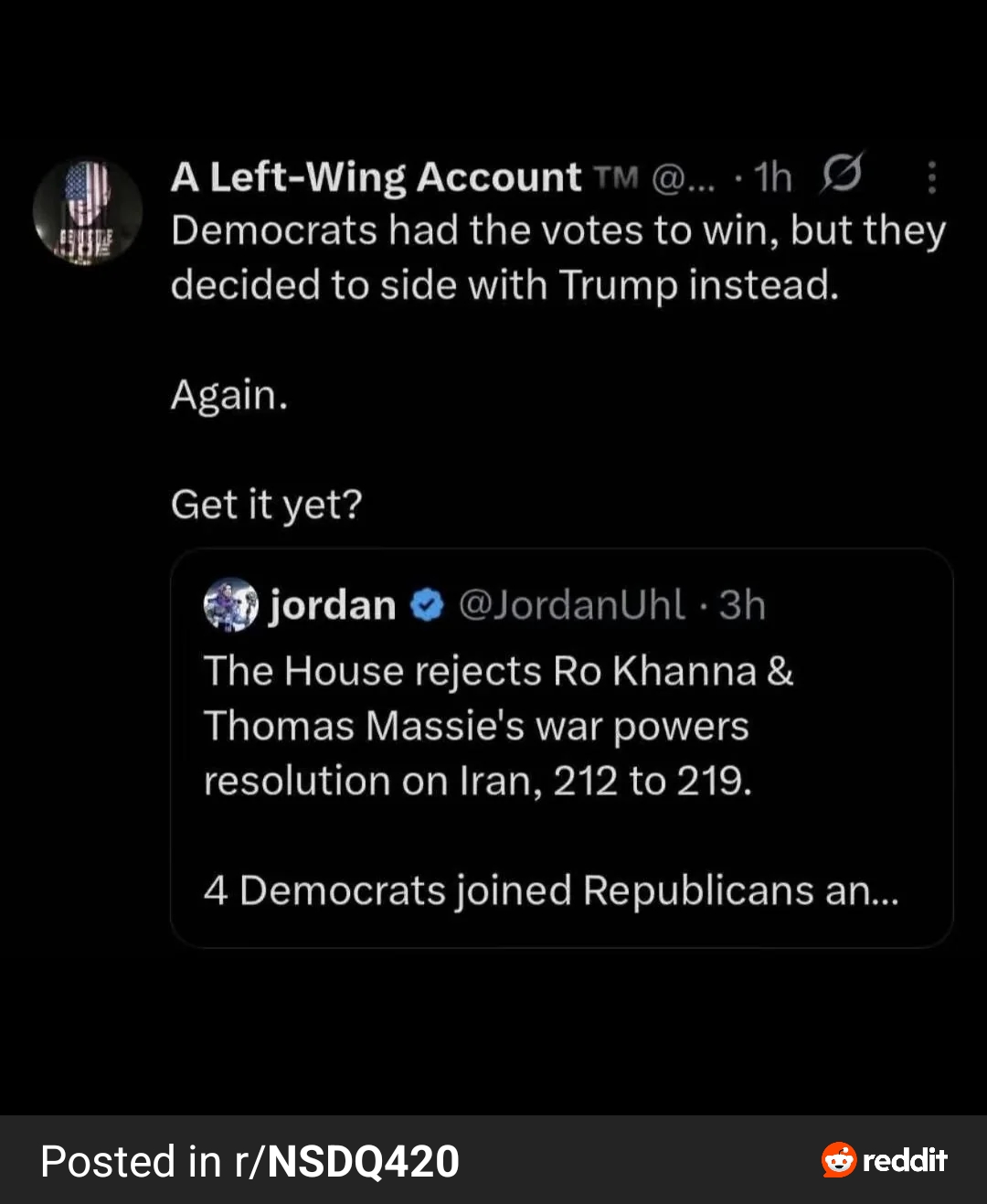
Task: Open the @JordanUhl handle
Action: [x=571, y=605]
